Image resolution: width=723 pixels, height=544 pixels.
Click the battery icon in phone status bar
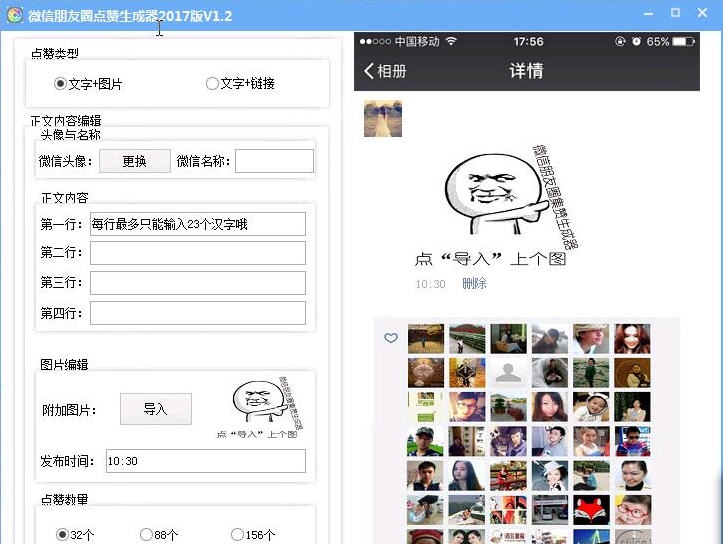click(x=683, y=41)
